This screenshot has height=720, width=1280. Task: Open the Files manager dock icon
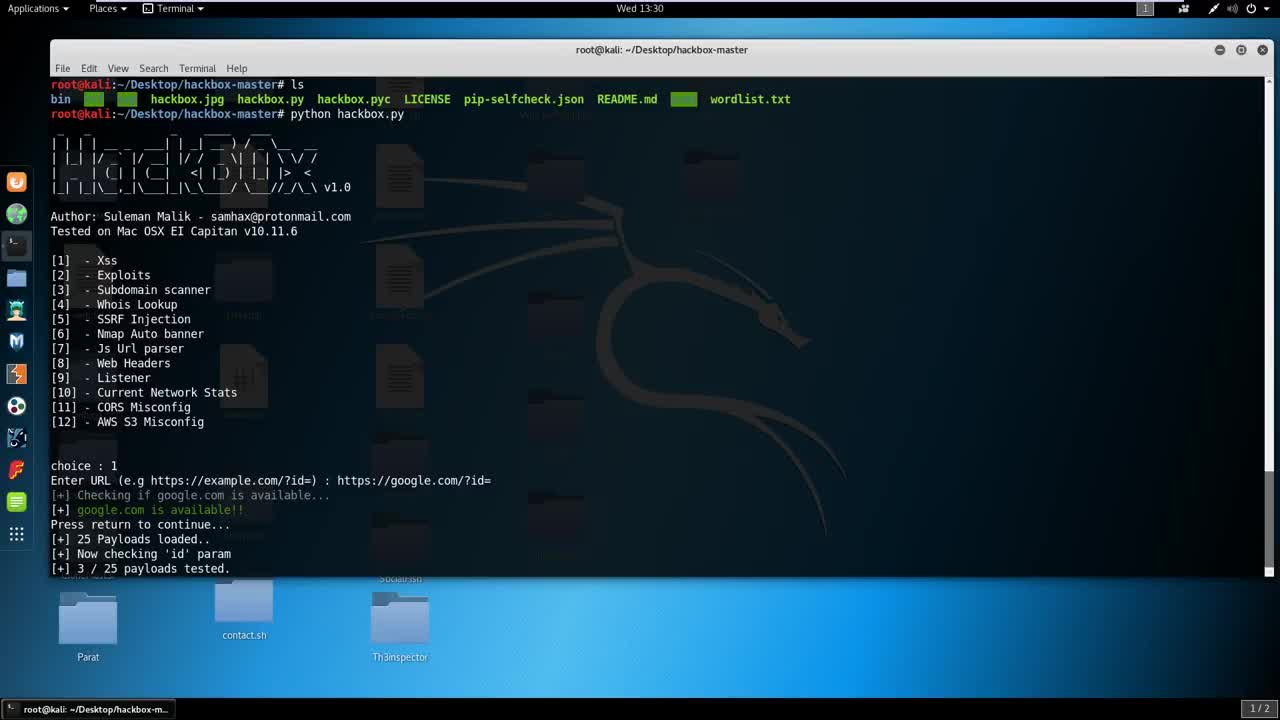(16, 278)
